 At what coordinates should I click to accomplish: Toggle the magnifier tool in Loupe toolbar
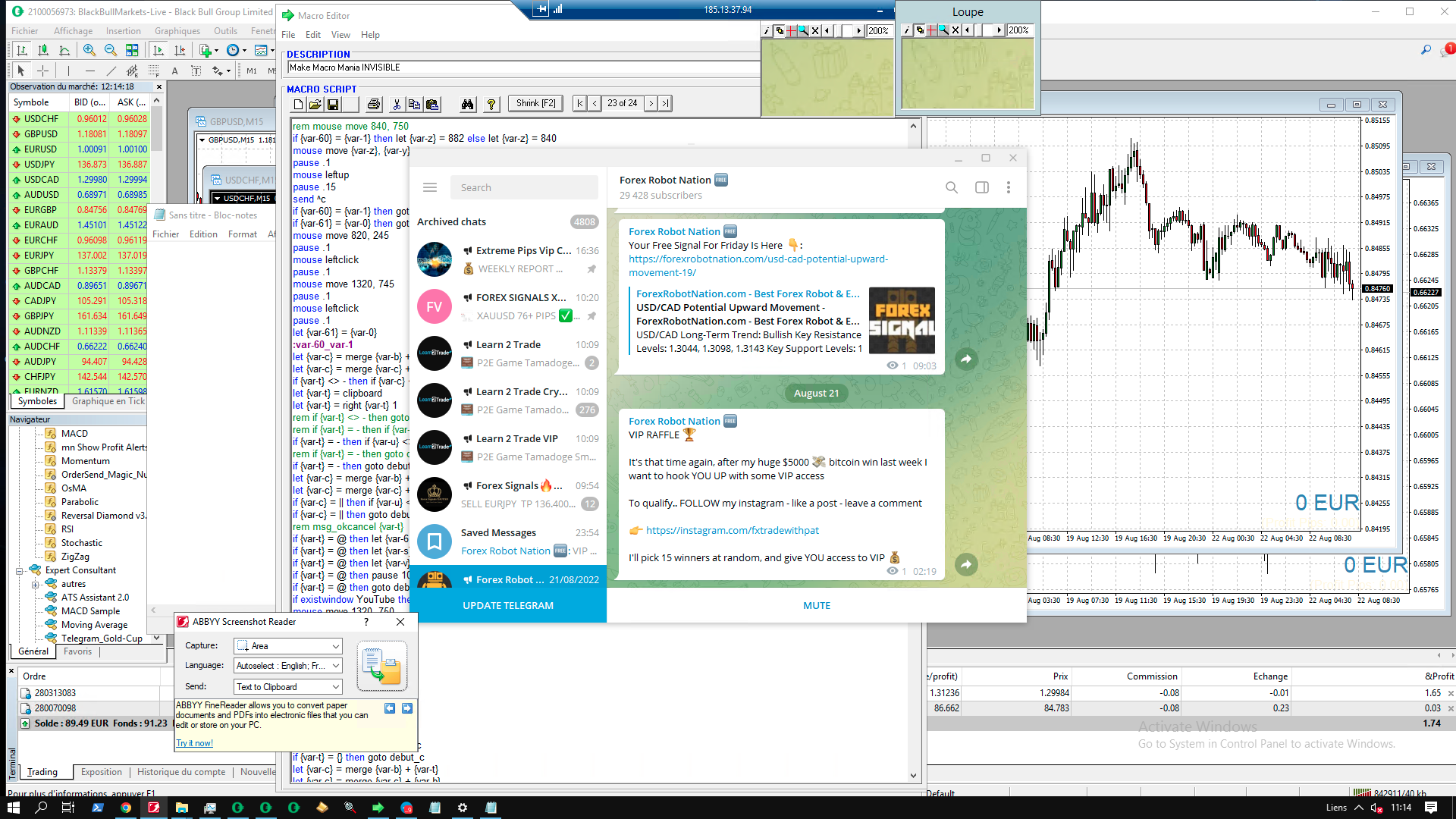click(943, 30)
